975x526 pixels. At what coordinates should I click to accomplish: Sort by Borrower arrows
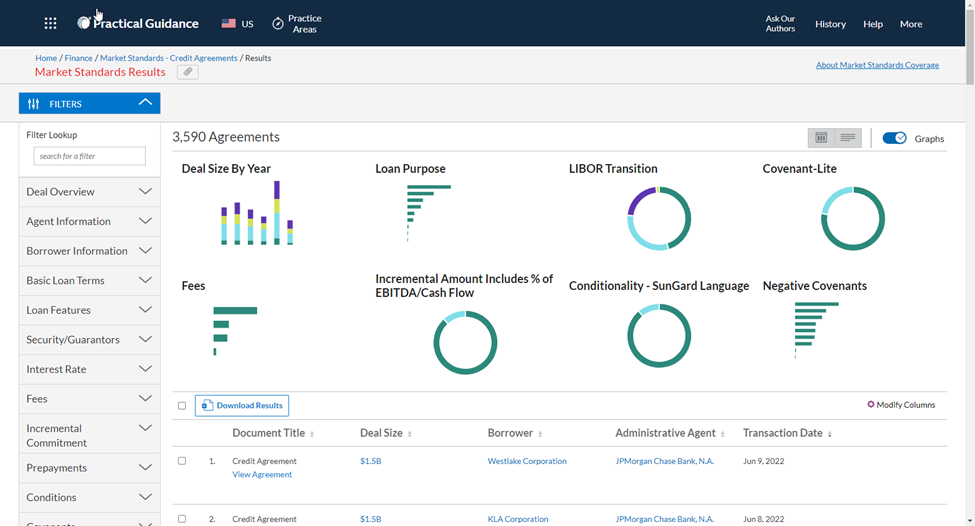click(540, 434)
